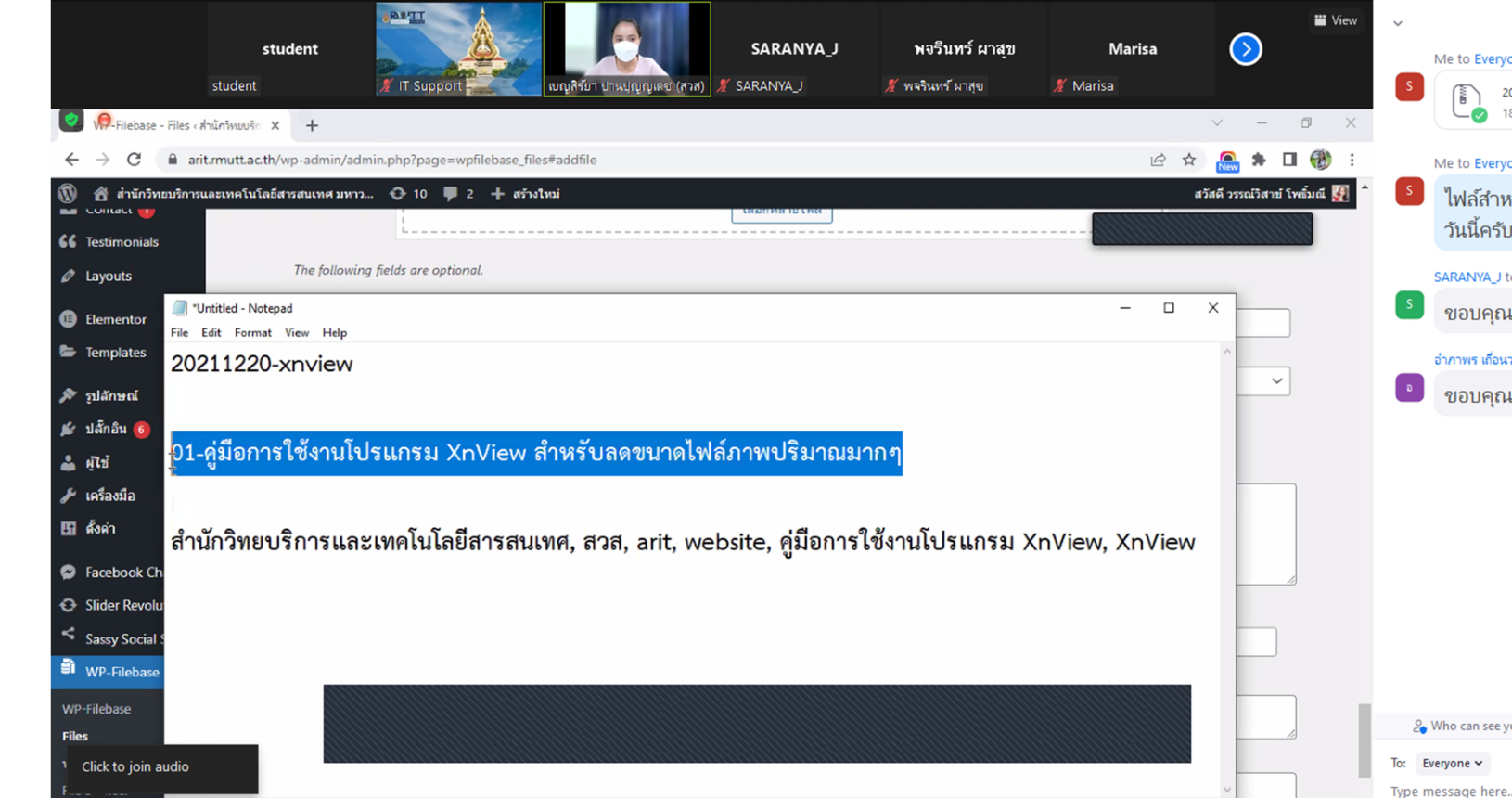Open the Chrome profile avatar
This screenshot has width=1512, height=798.
coord(1321,160)
